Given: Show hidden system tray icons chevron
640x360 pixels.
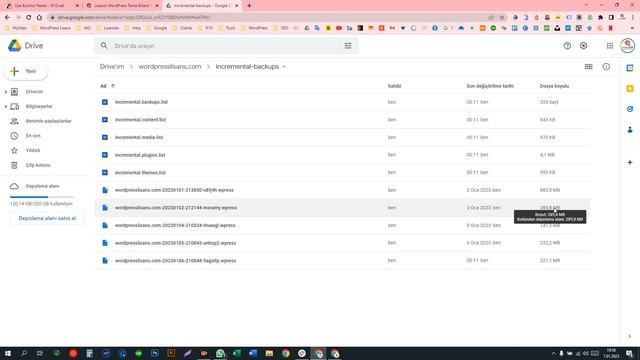Looking at the screenshot, I should coord(553,353).
